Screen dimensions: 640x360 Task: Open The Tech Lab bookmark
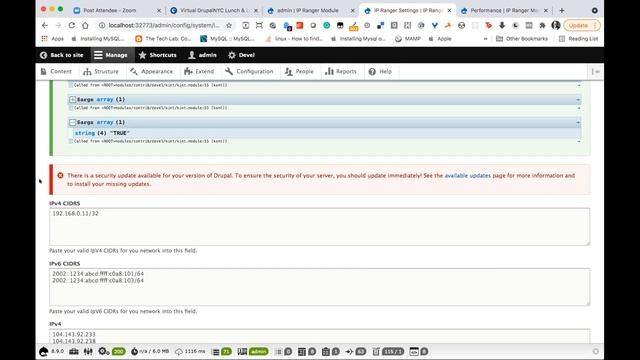[x=163, y=39]
